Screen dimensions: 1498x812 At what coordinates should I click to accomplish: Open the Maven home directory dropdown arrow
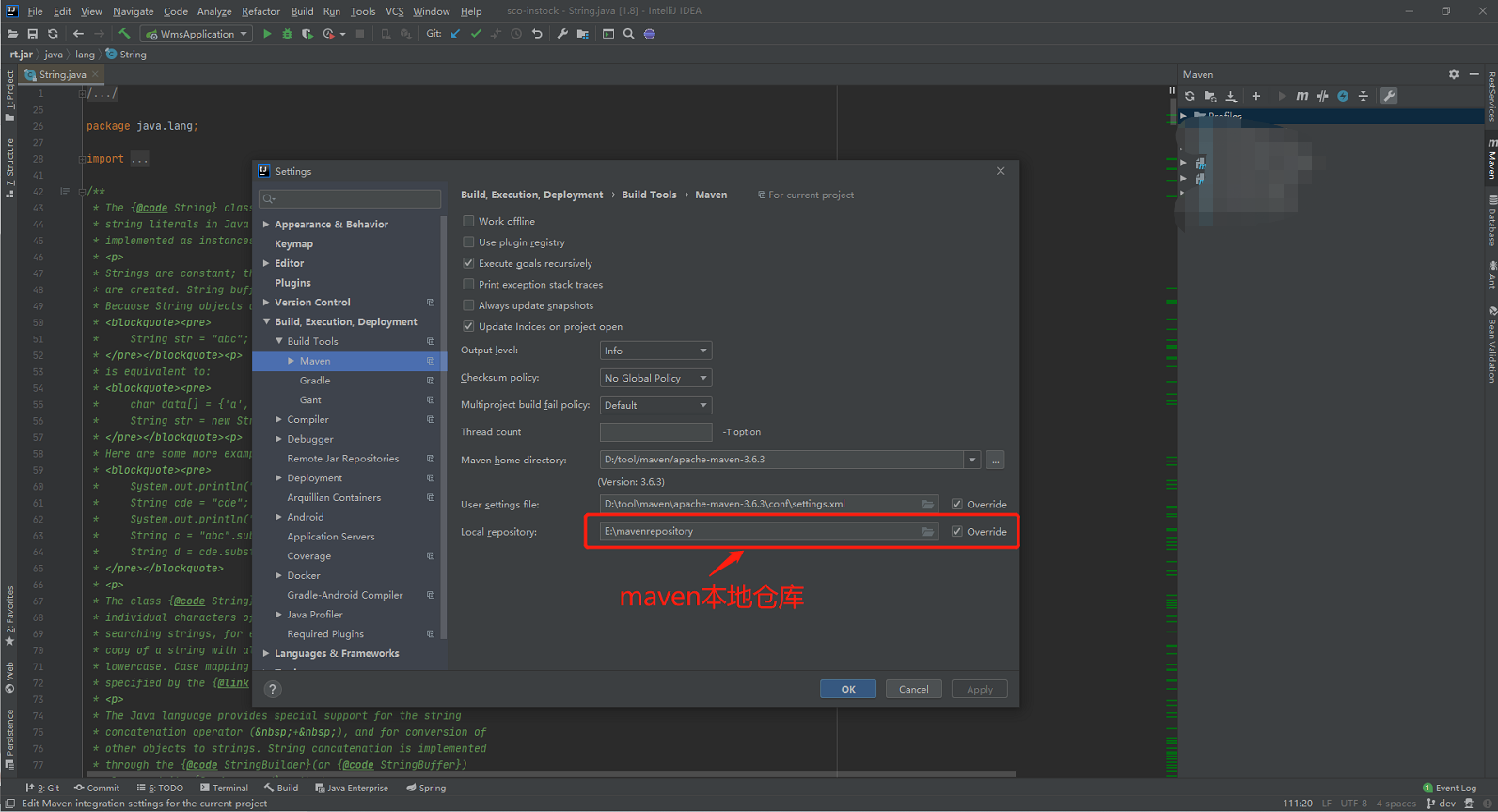971,460
